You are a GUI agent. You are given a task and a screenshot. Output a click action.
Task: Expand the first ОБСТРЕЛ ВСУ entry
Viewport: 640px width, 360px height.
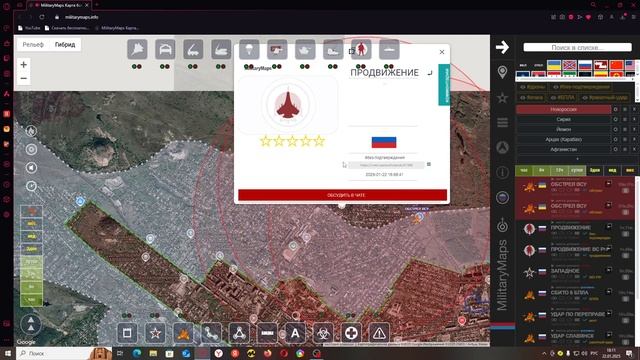[609, 184]
